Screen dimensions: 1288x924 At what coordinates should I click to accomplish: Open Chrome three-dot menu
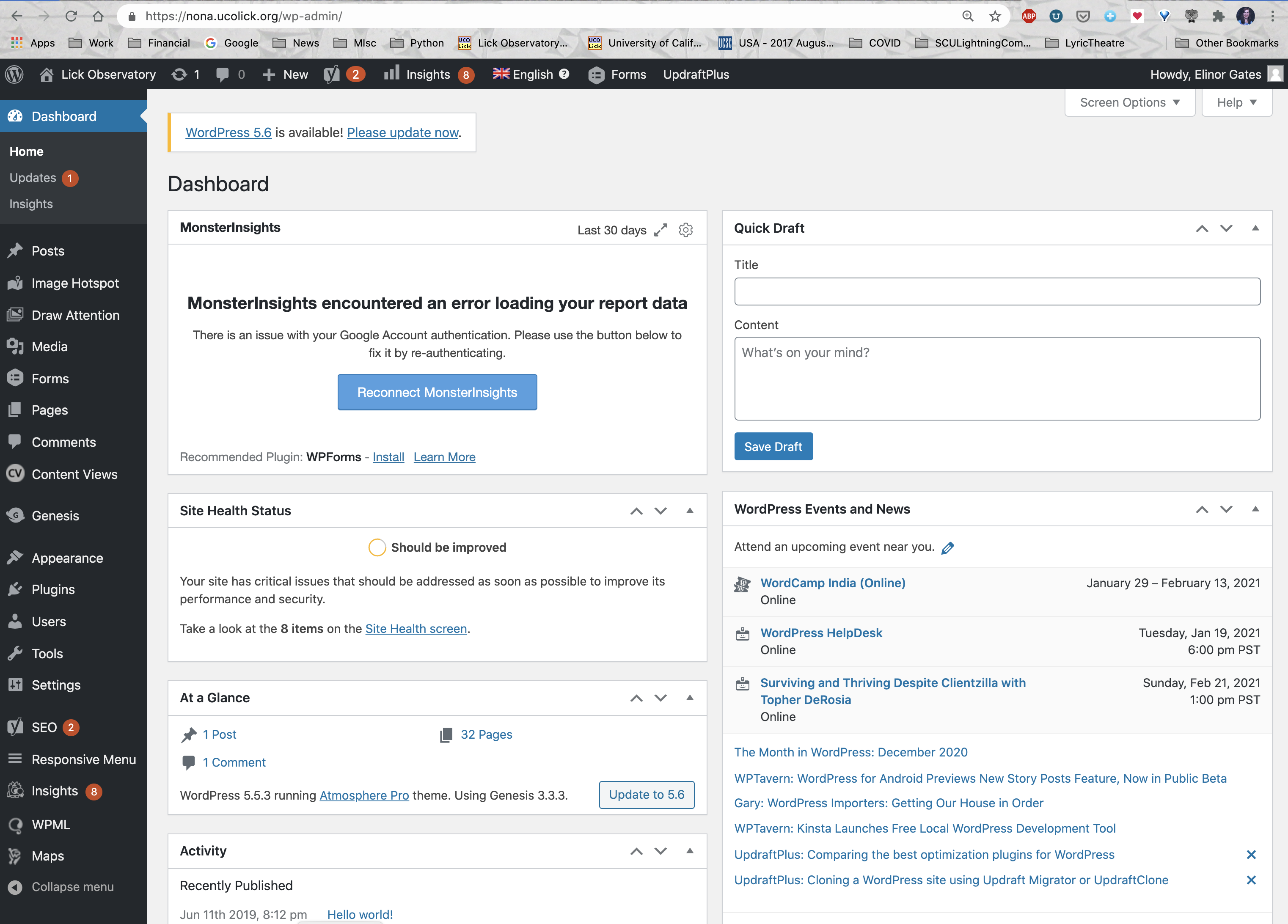1273,16
